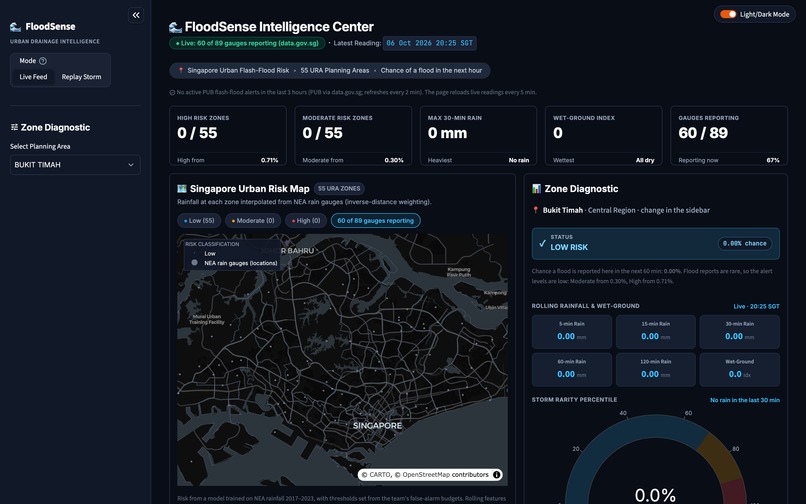Click the 120-min Rain value tile
Screen dimensions: 806x504
coord(655,370)
